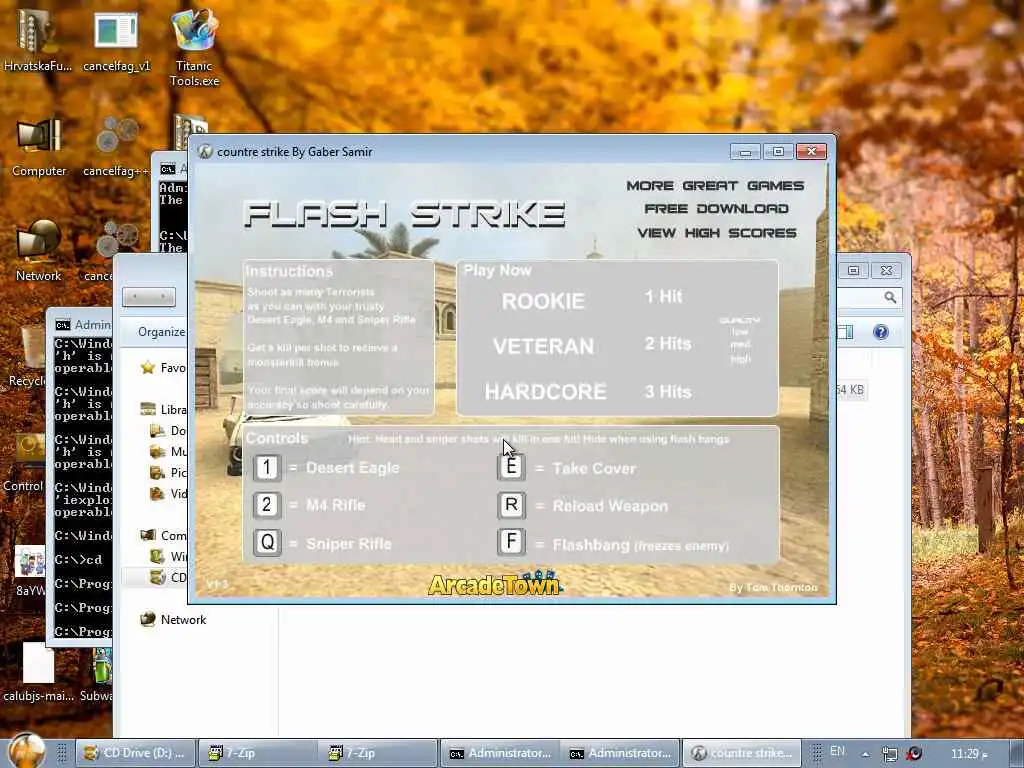The height and width of the screenshot is (768, 1024).
Task: Select the 8aYW image icon on desktop
Action: point(30,571)
